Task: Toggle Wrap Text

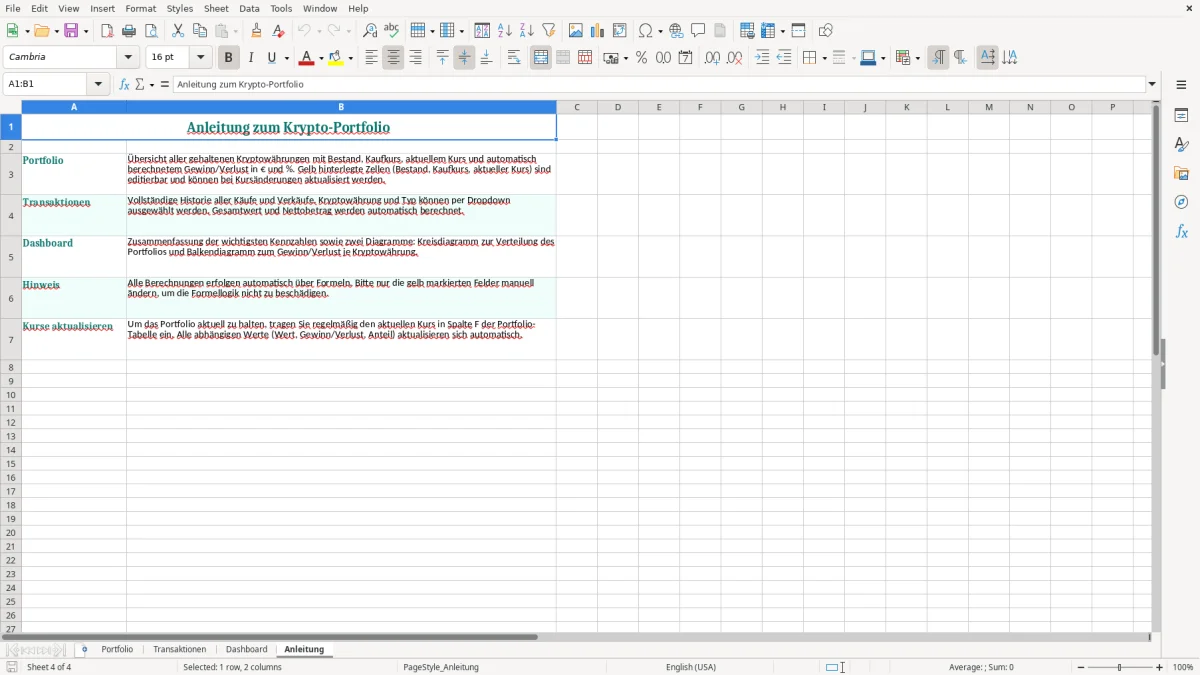Action: click(514, 58)
